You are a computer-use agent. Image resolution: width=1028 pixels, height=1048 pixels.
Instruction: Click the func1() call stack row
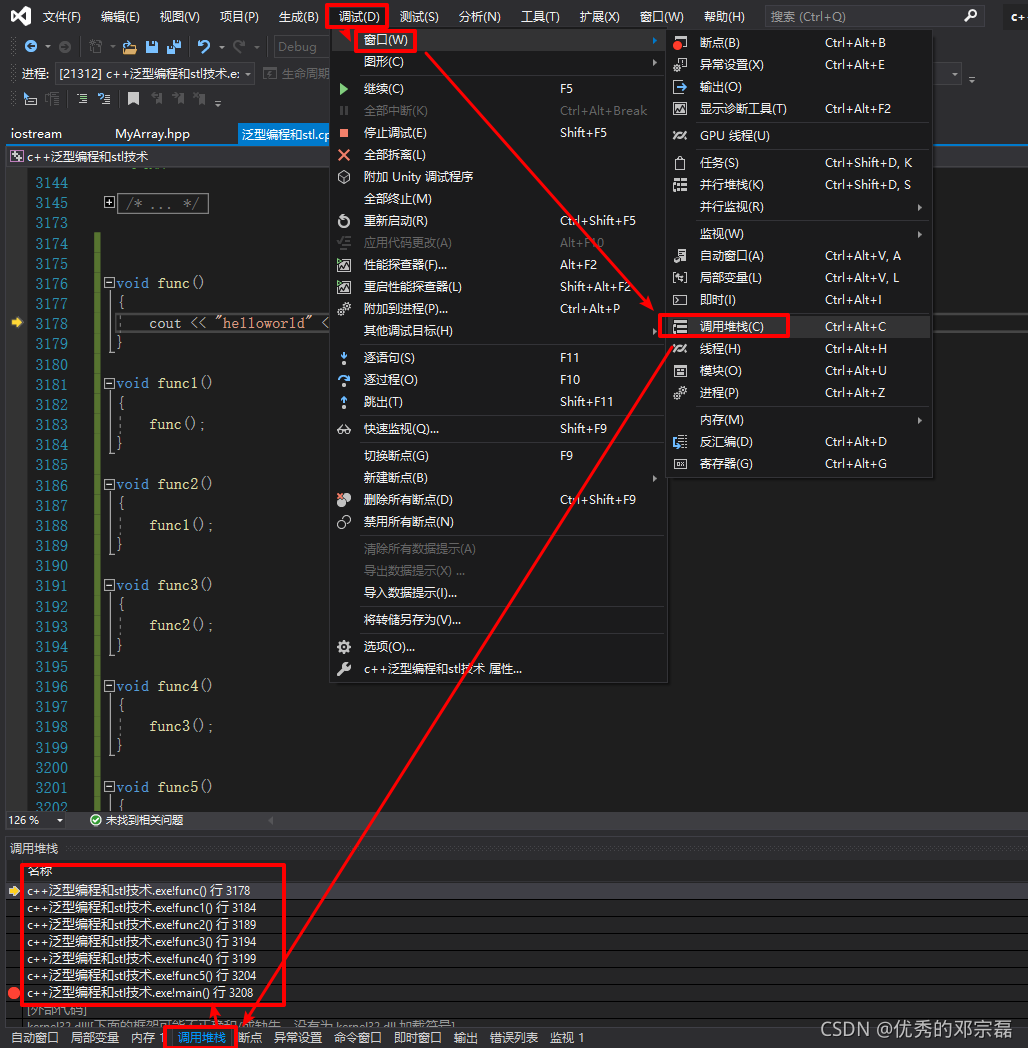point(516,908)
